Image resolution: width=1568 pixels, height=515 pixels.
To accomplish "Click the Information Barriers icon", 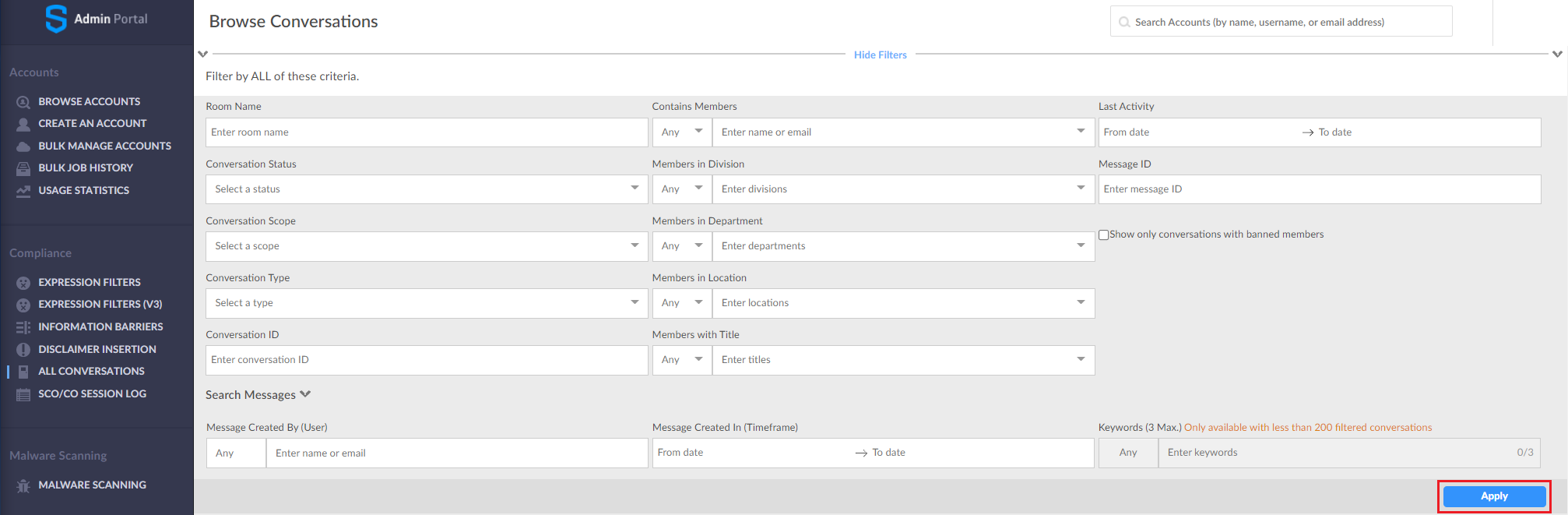I will pos(23,327).
